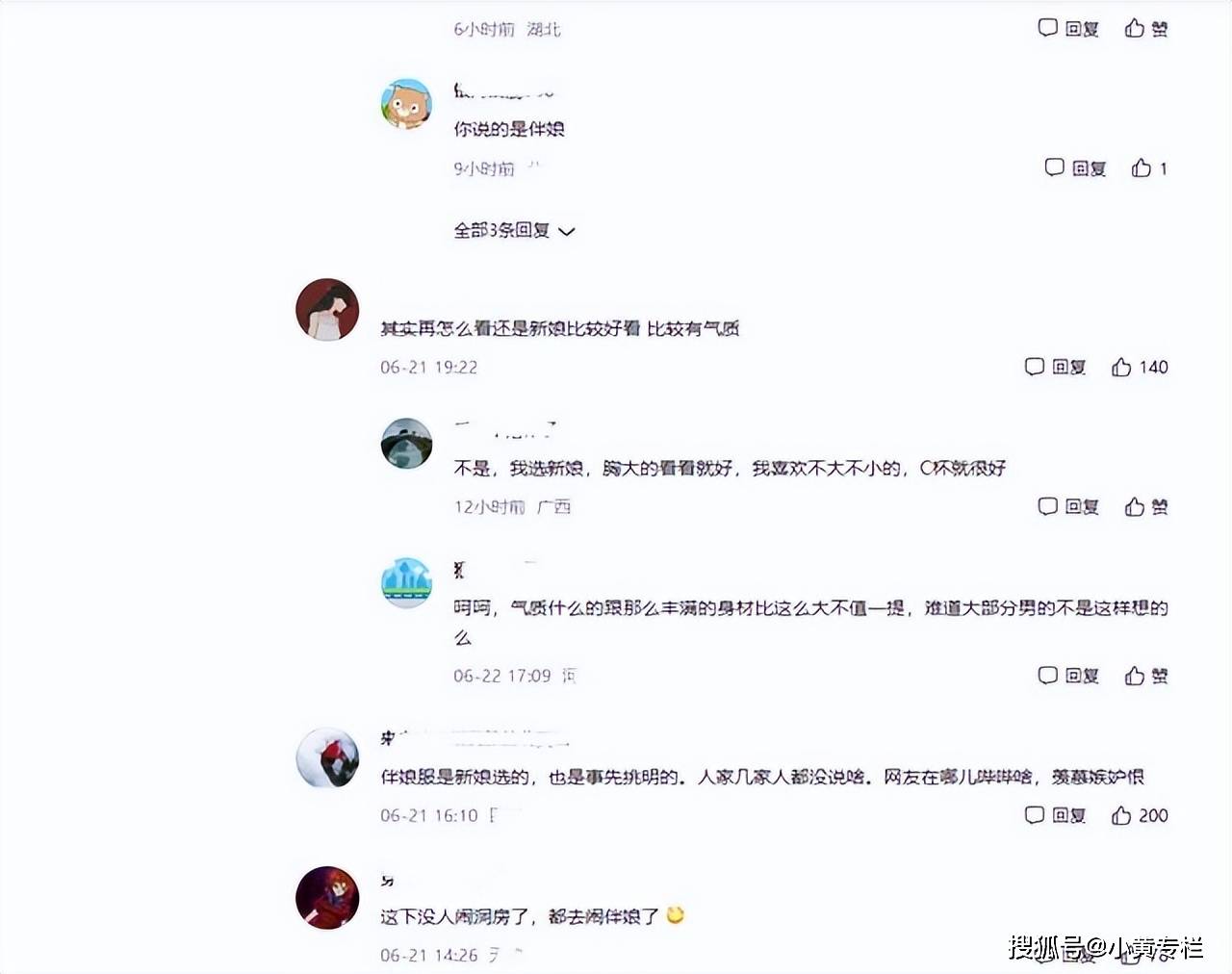
Task: Open the bridge landscape avatar profile
Action: pyautogui.click(x=406, y=444)
